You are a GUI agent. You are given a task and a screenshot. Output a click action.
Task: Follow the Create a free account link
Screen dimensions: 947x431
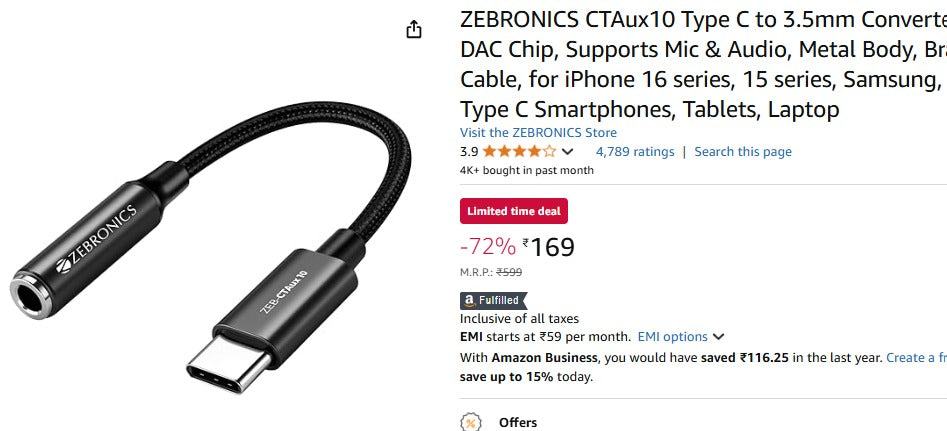[915, 357]
